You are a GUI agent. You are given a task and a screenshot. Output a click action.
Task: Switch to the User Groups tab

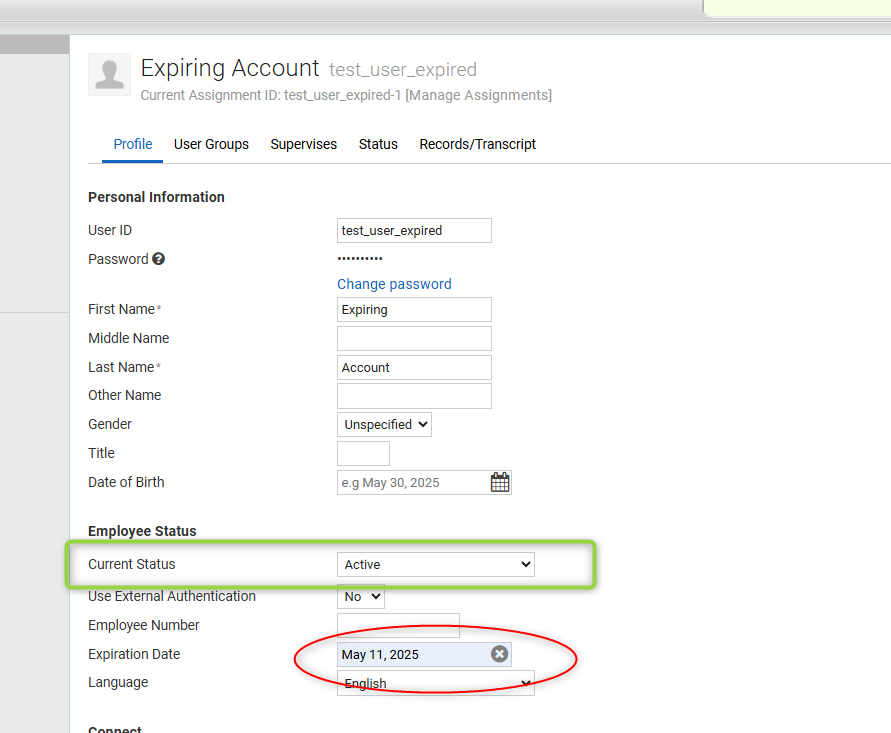(211, 144)
